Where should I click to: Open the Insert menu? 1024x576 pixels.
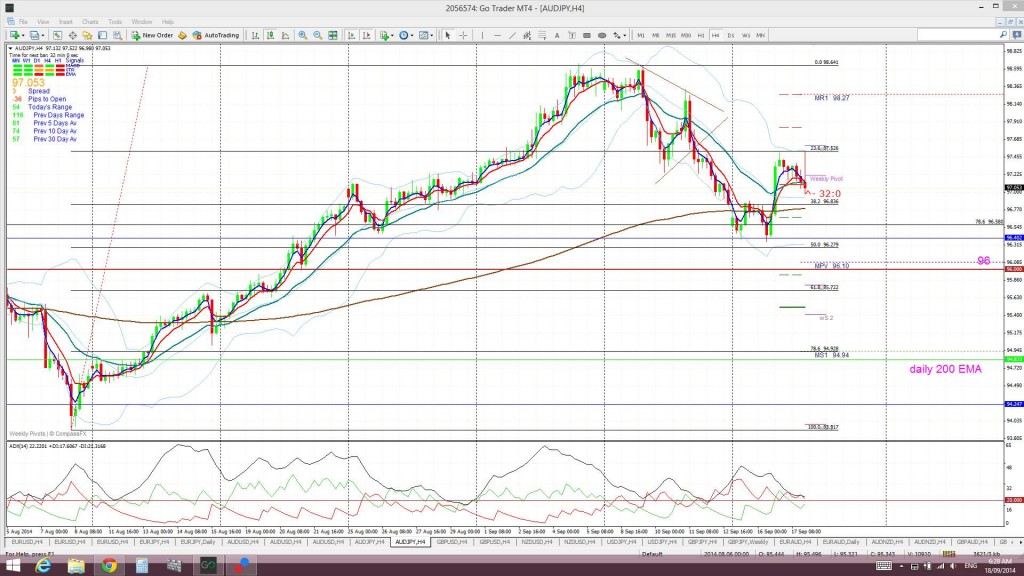pyautogui.click(x=65, y=22)
